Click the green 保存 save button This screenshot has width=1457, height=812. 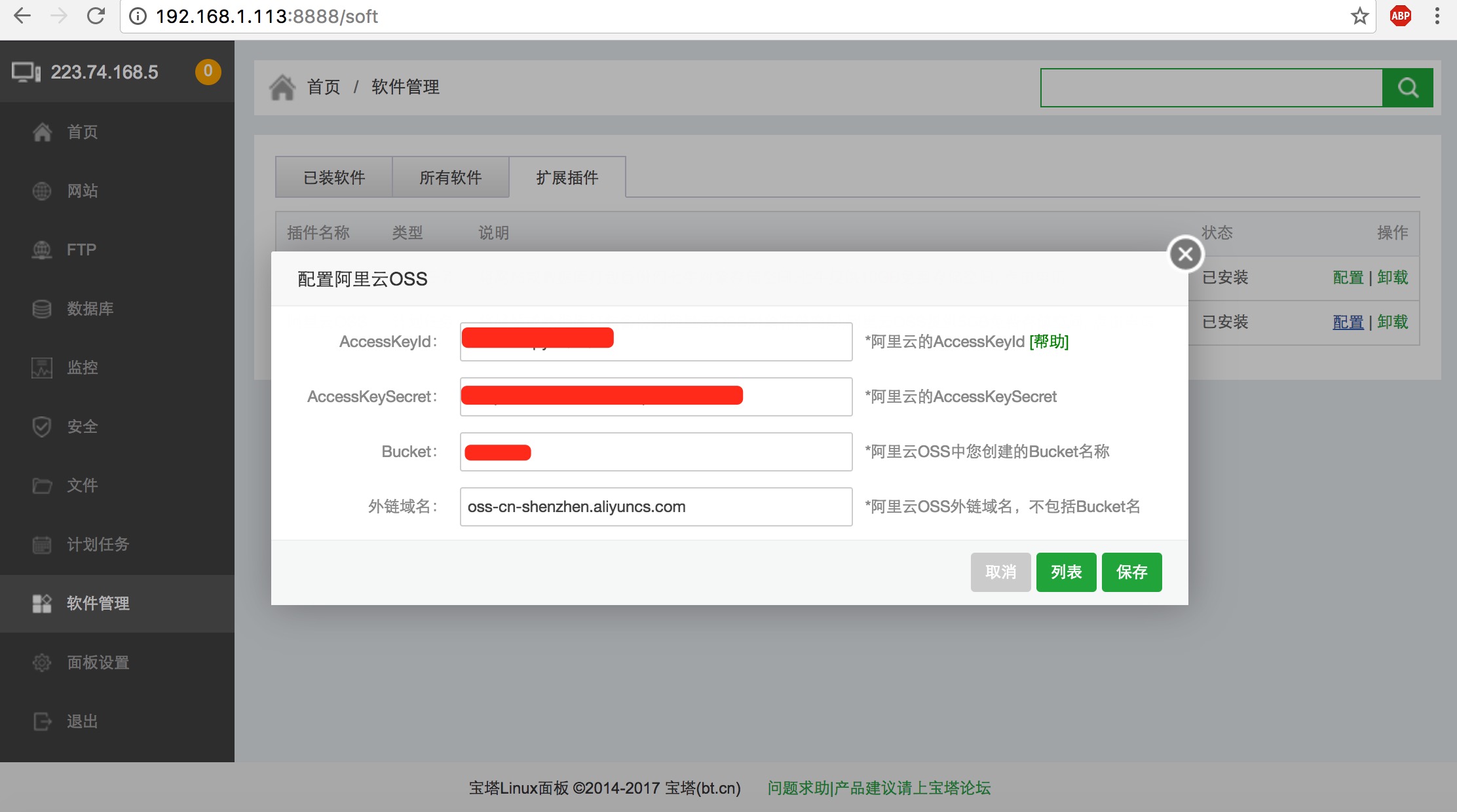click(1131, 572)
